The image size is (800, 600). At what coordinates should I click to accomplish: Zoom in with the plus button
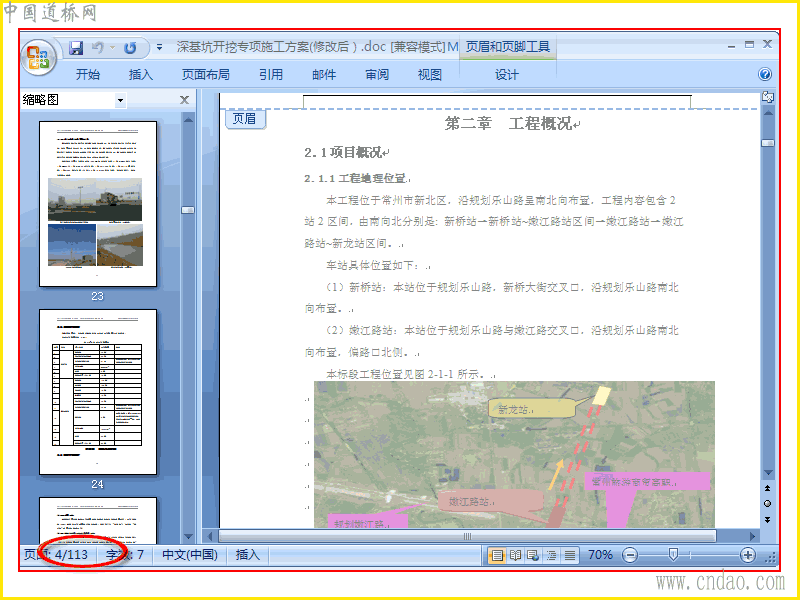tap(748, 555)
